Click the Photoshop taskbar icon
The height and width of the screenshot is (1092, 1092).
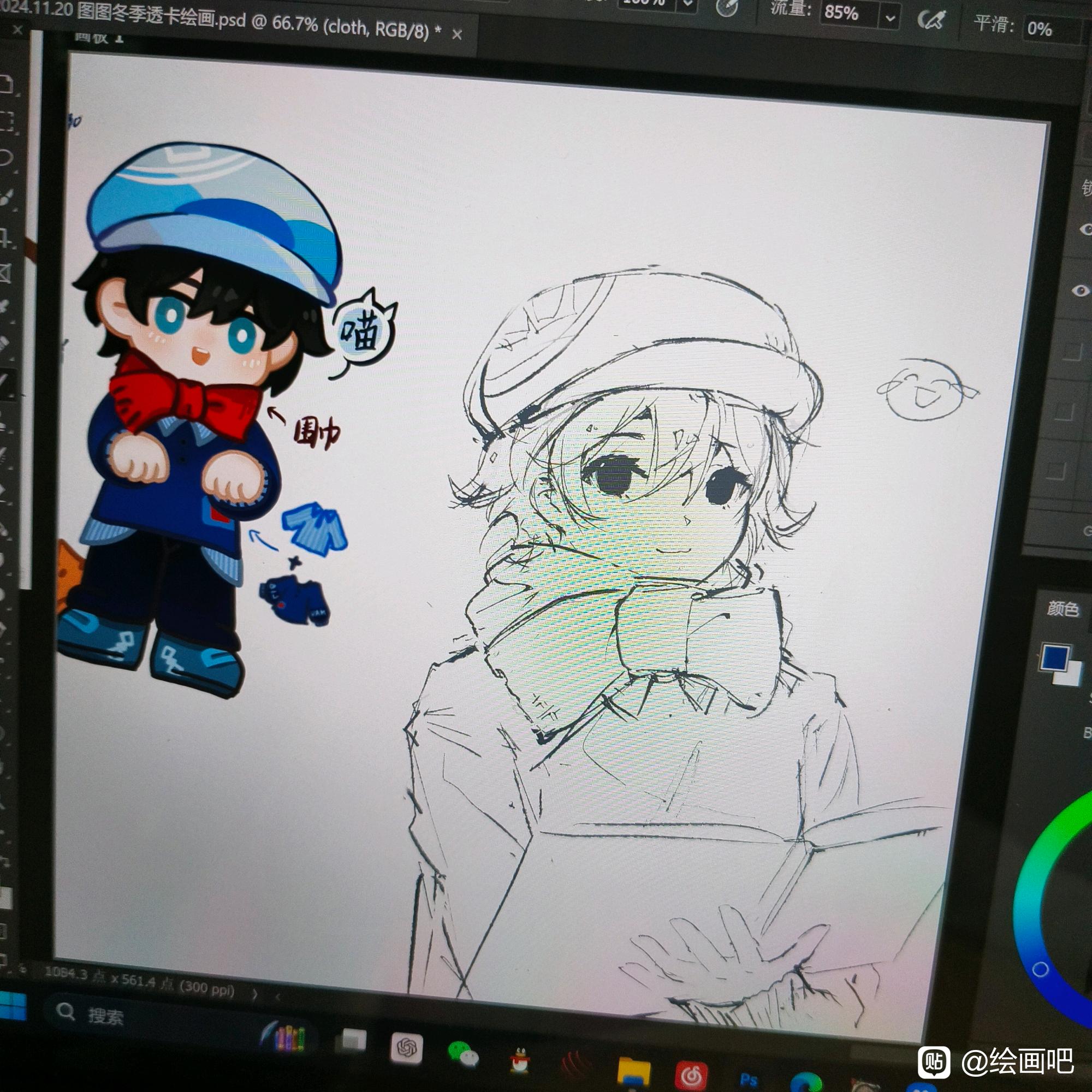(749, 1082)
